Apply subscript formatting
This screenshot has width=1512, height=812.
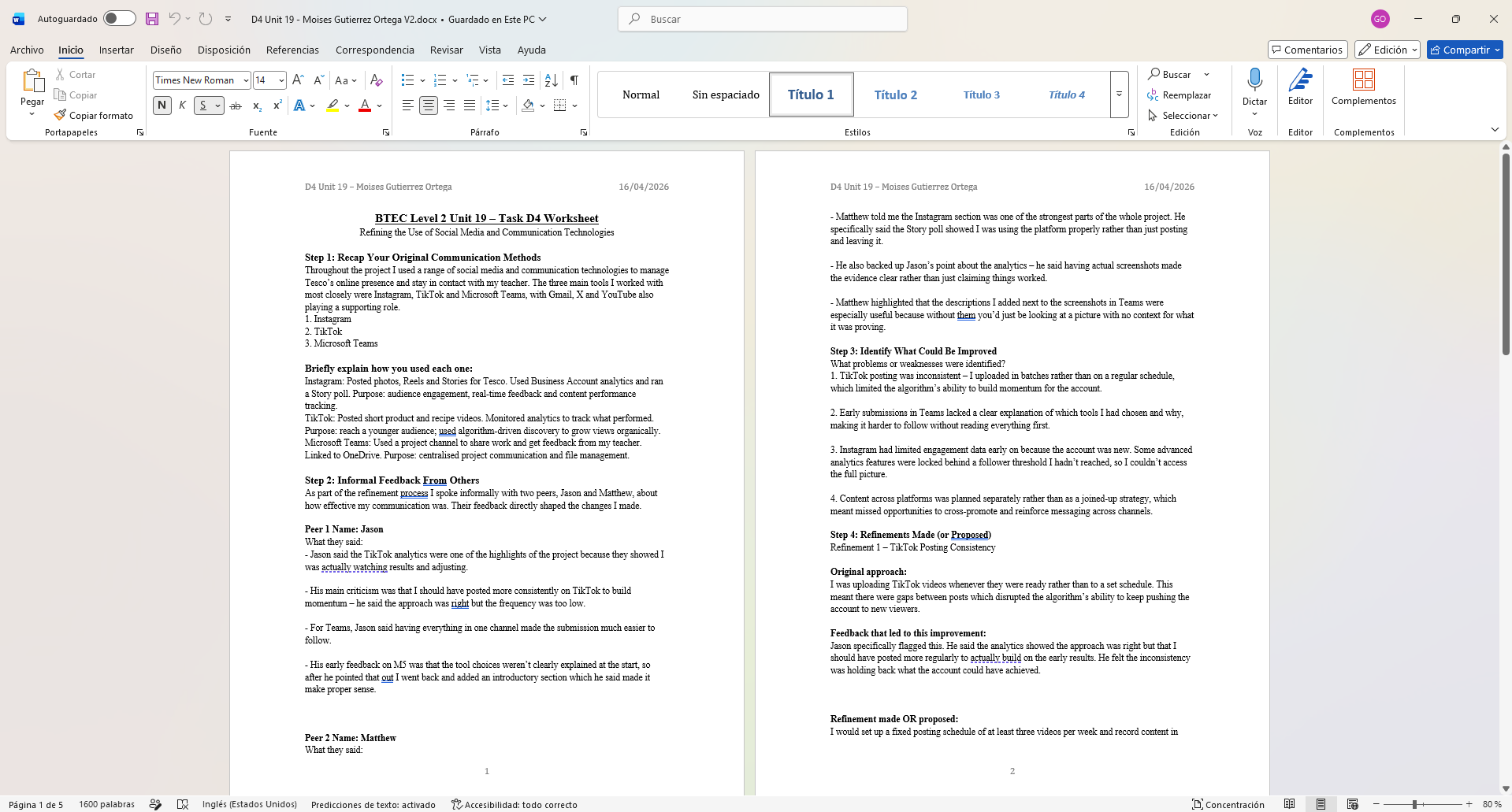257,106
